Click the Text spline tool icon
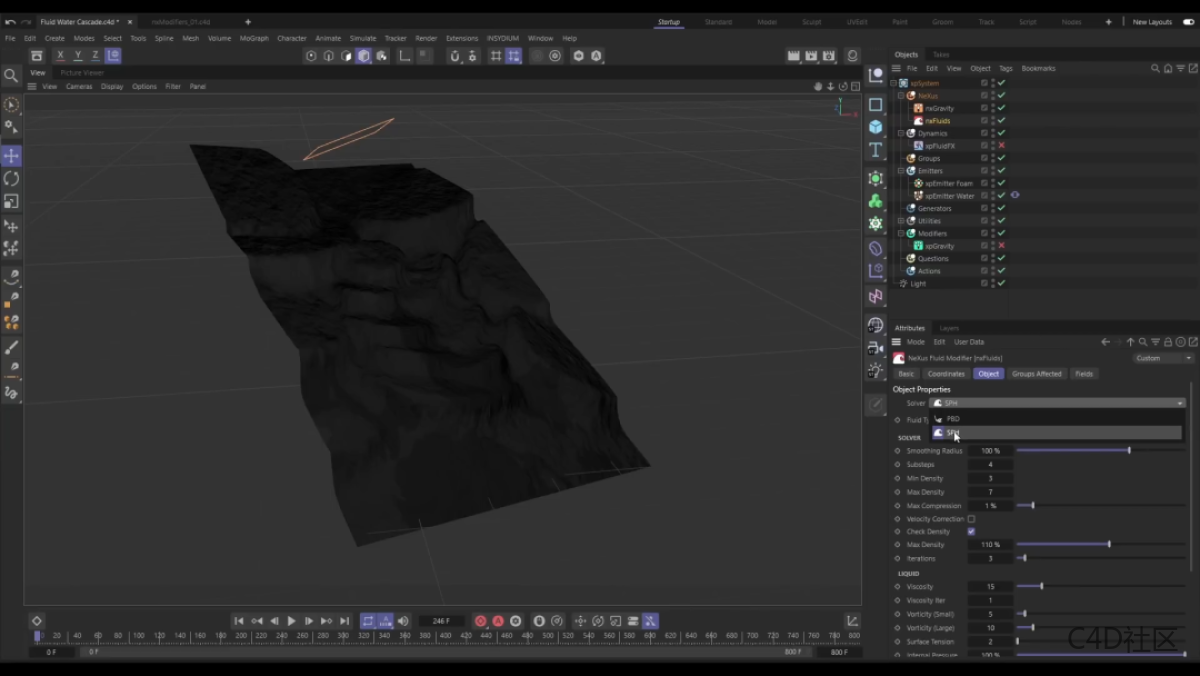The height and width of the screenshot is (676, 1200). point(875,150)
